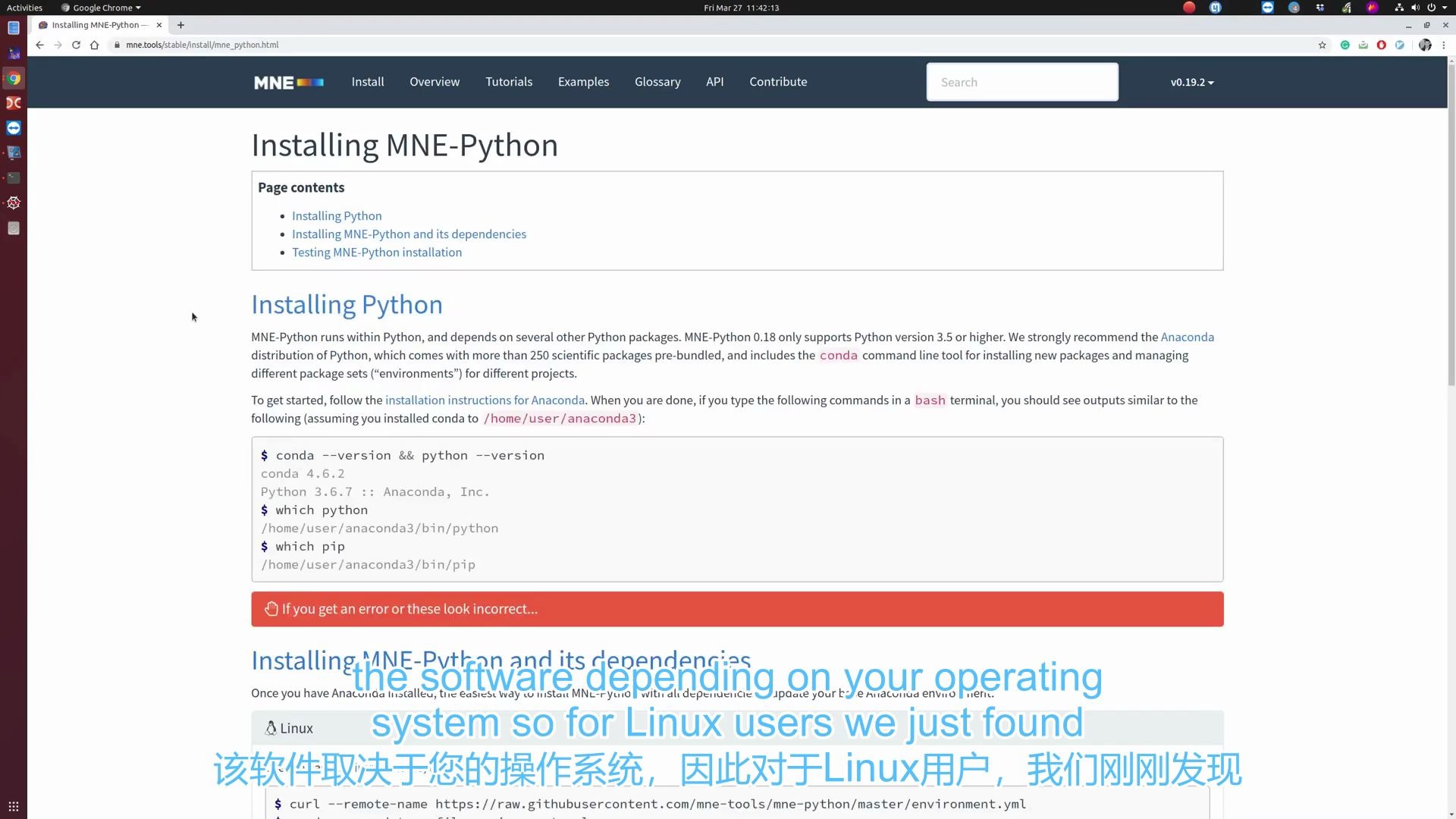Open the volume control in the system tray

tap(1415, 8)
